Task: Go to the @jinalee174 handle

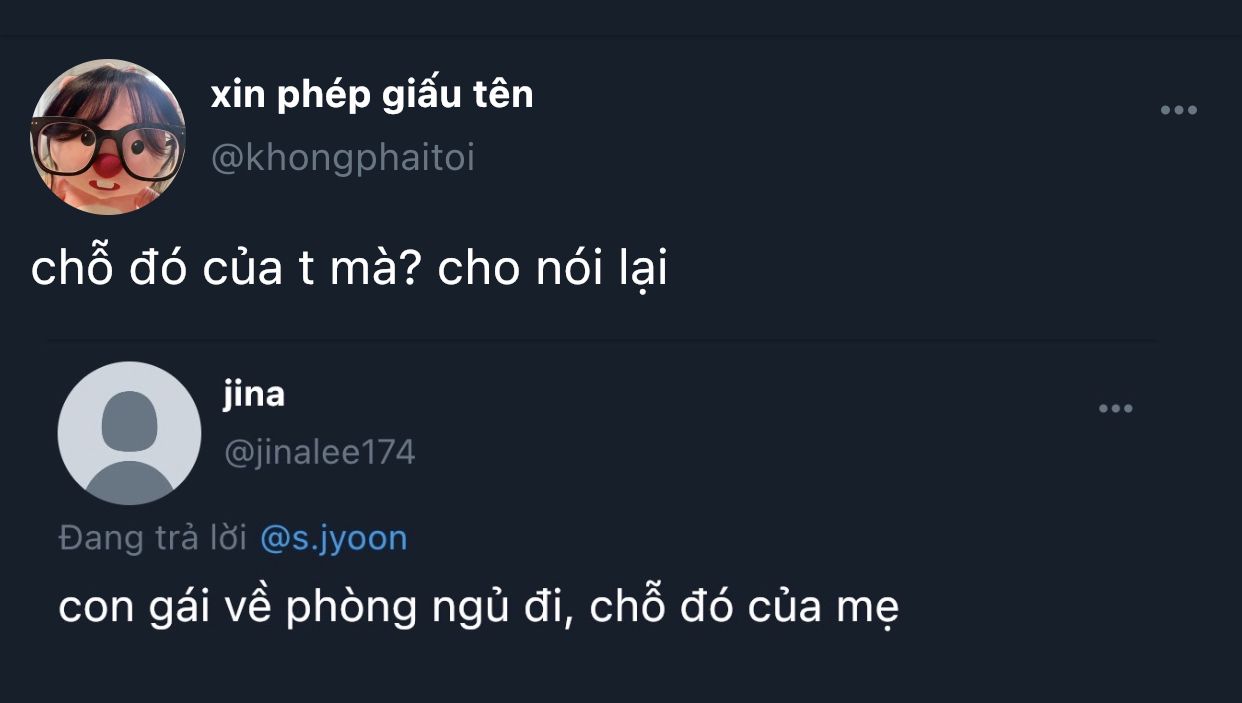Action: tap(319, 452)
